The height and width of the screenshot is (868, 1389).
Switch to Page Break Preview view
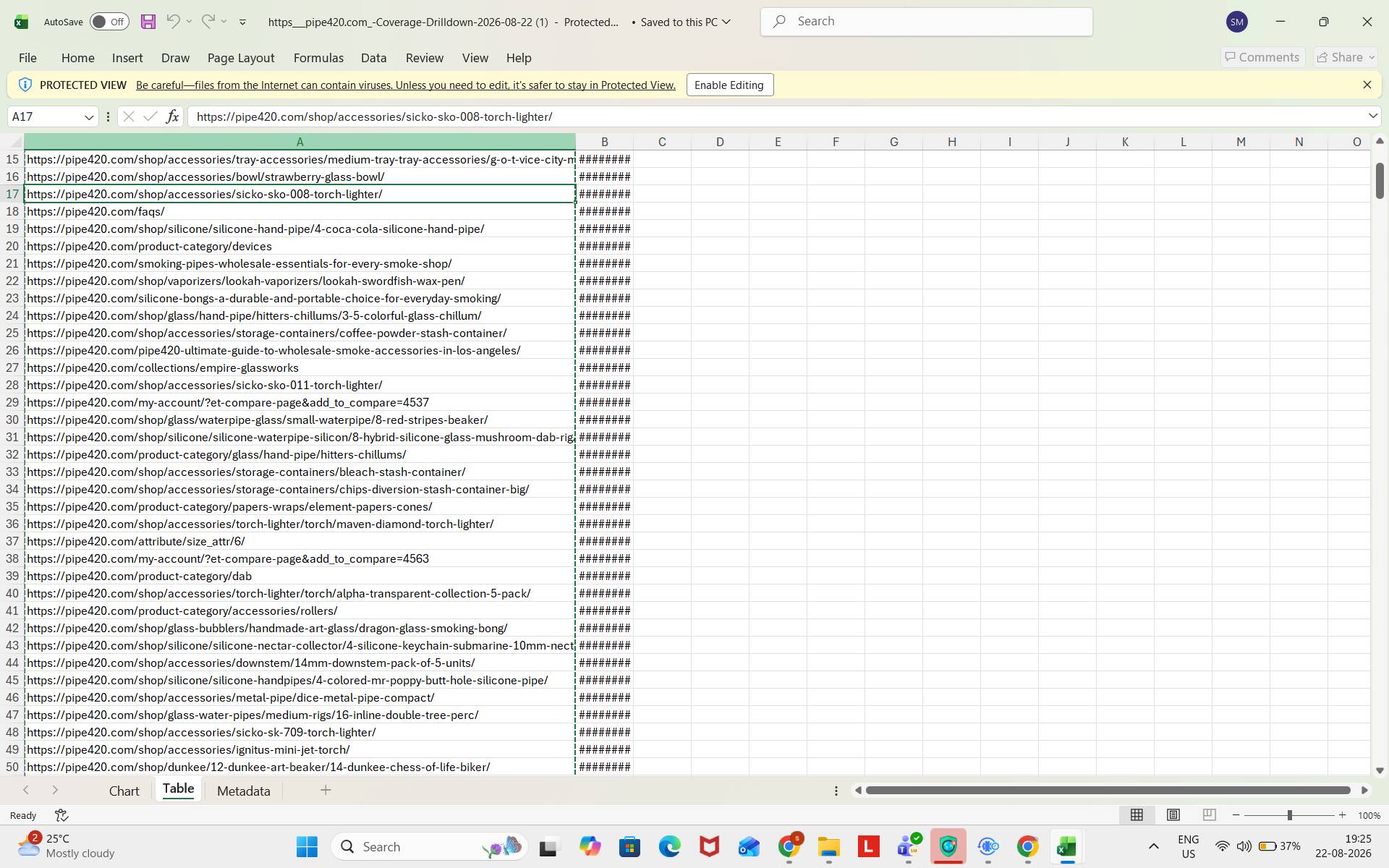click(x=1209, y=815)
